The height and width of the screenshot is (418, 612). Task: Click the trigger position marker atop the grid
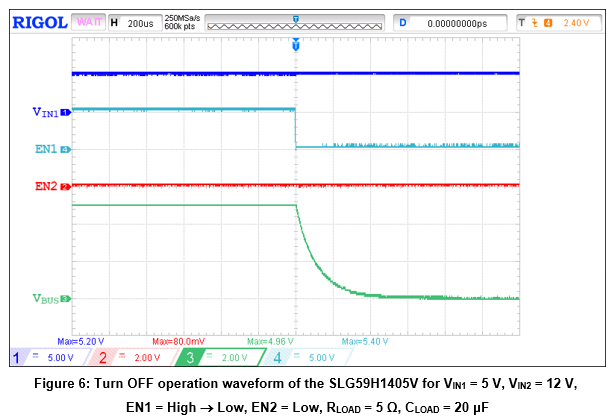coord(295,45)
